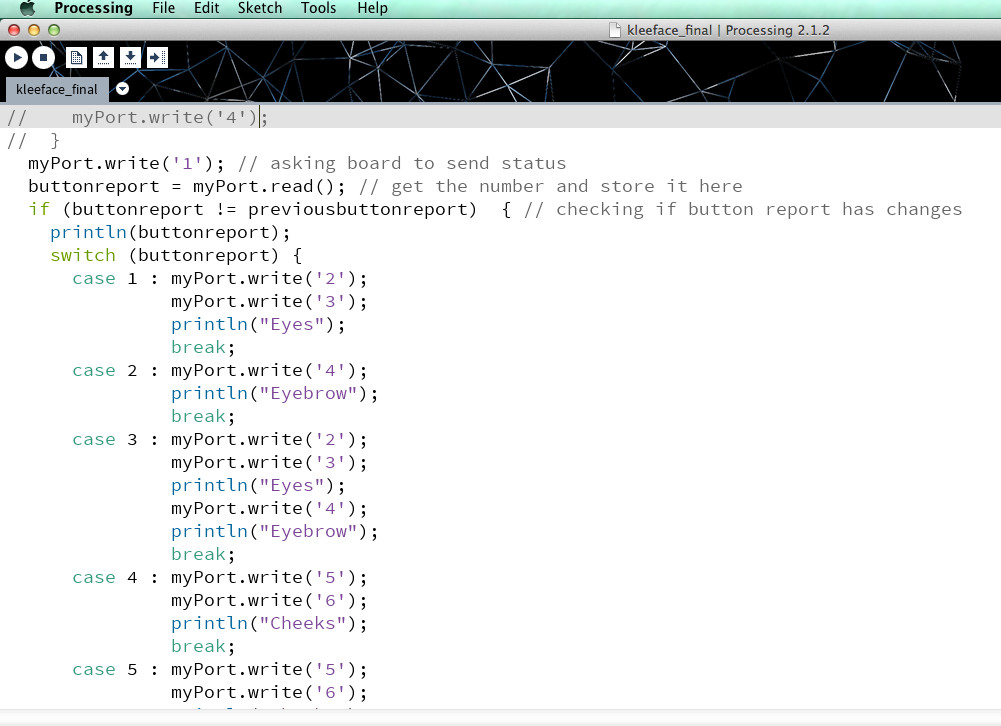This screenshot has height=726, width=1001.
Task: Click the yellow minimize window button
Action: click(x=34, y=30)
